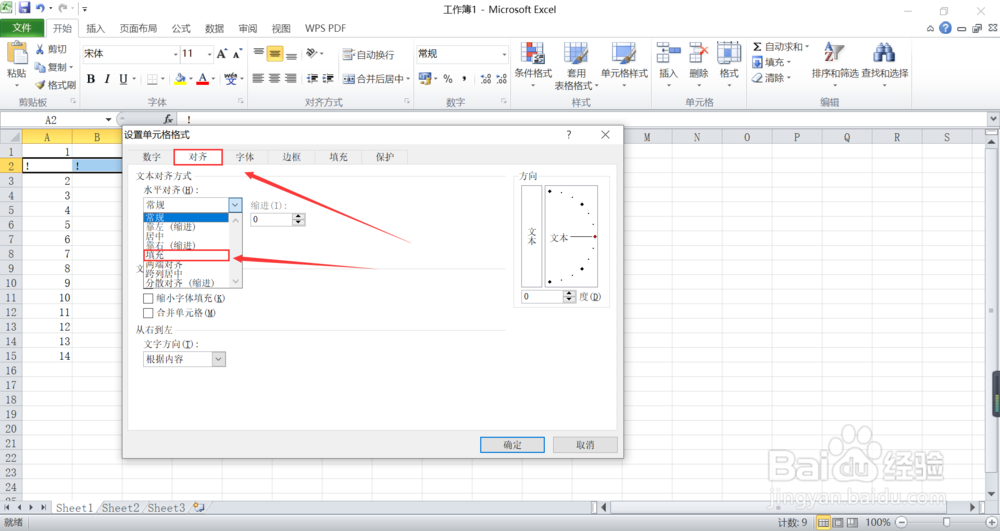
Task: Select Fill (填充) in the alignment list
Action: coord(186,255)
